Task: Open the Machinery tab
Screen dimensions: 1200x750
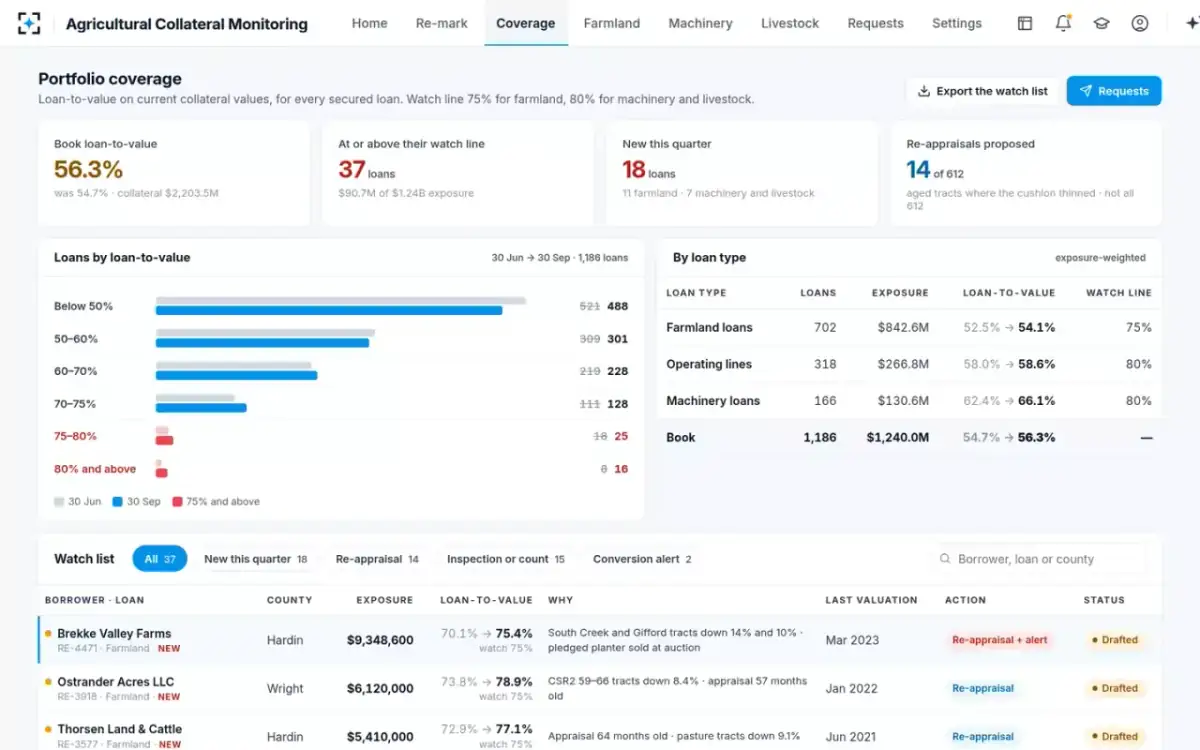Action: click(x=700, y=23)
